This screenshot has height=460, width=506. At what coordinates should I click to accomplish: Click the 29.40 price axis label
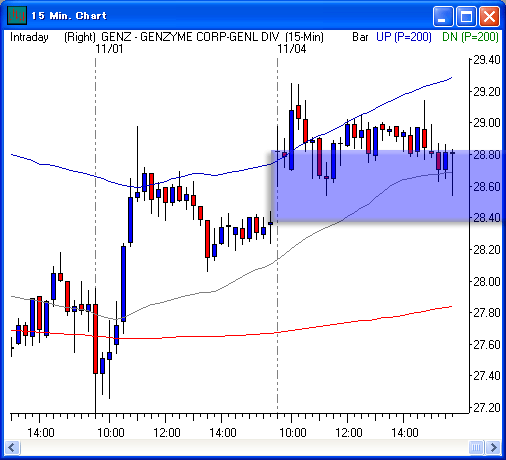[x=487, y=60]
